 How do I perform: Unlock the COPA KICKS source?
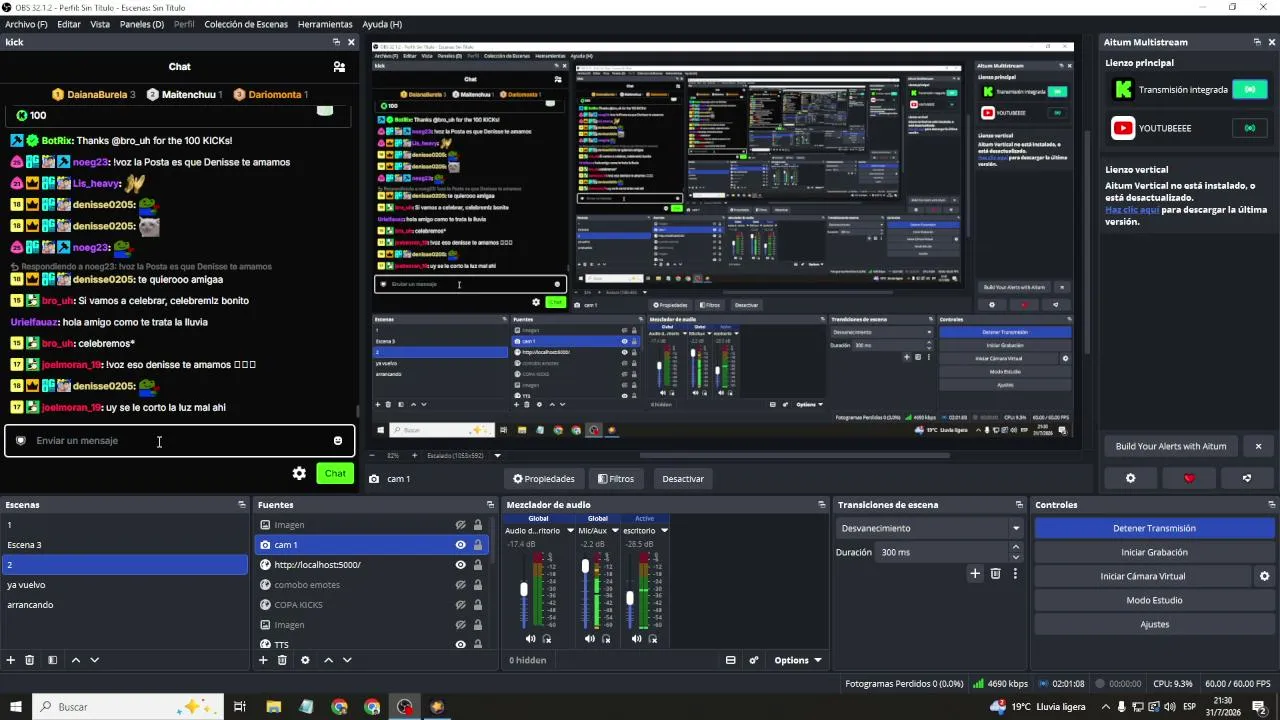[478, 605]
